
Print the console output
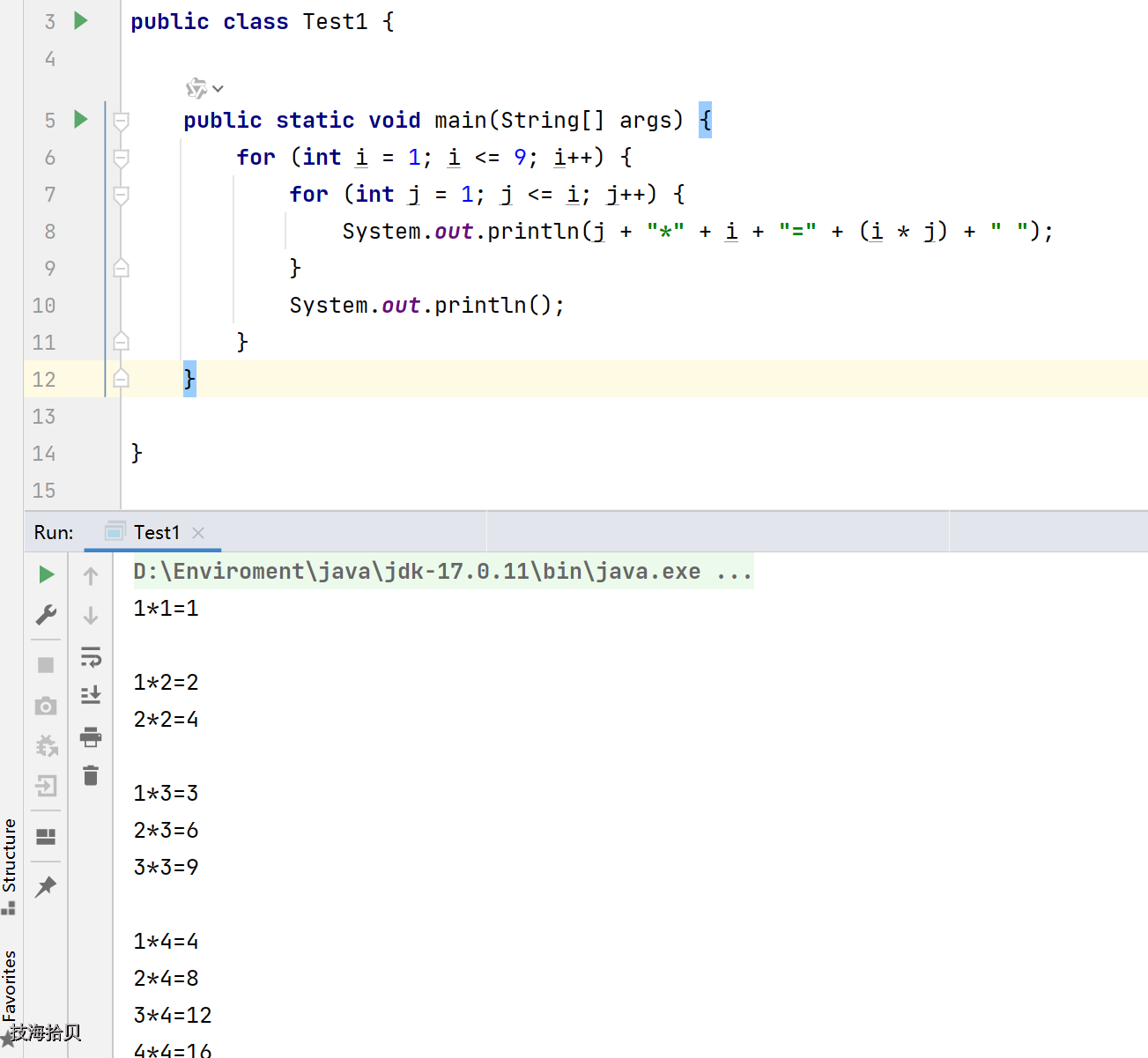(91, 736)
